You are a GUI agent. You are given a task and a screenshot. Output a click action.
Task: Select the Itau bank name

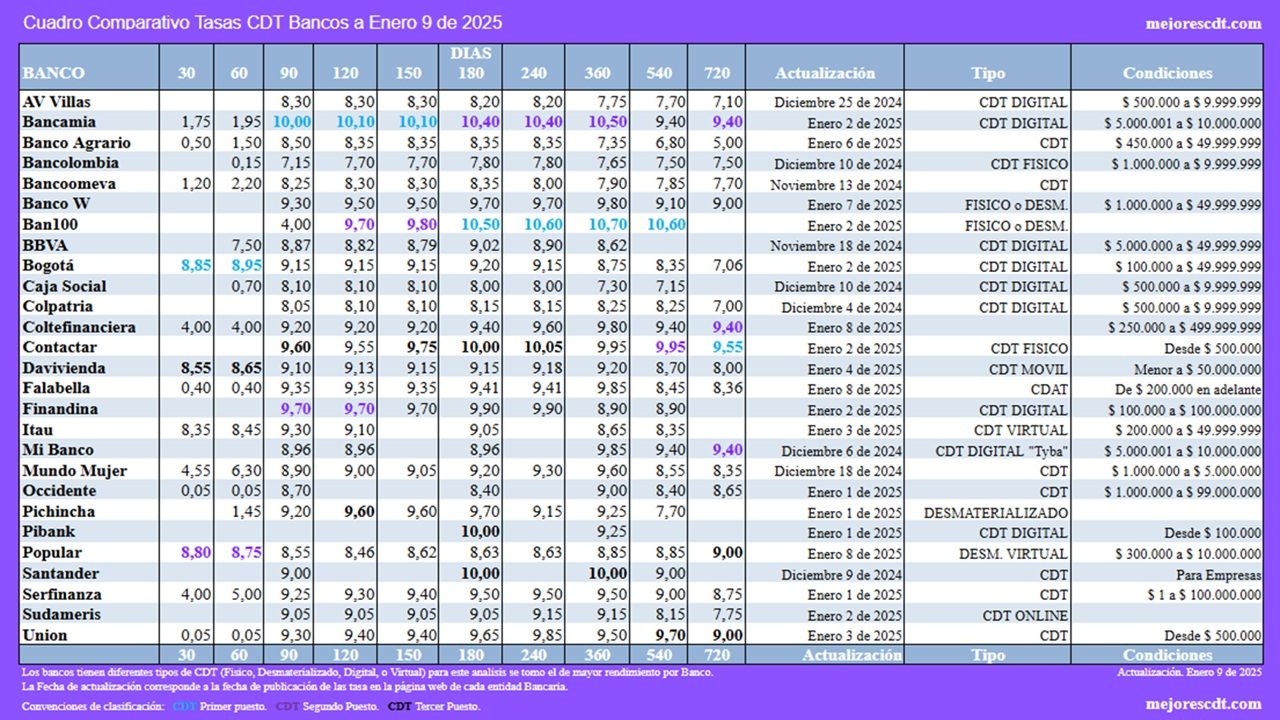(x=36, y=430)
